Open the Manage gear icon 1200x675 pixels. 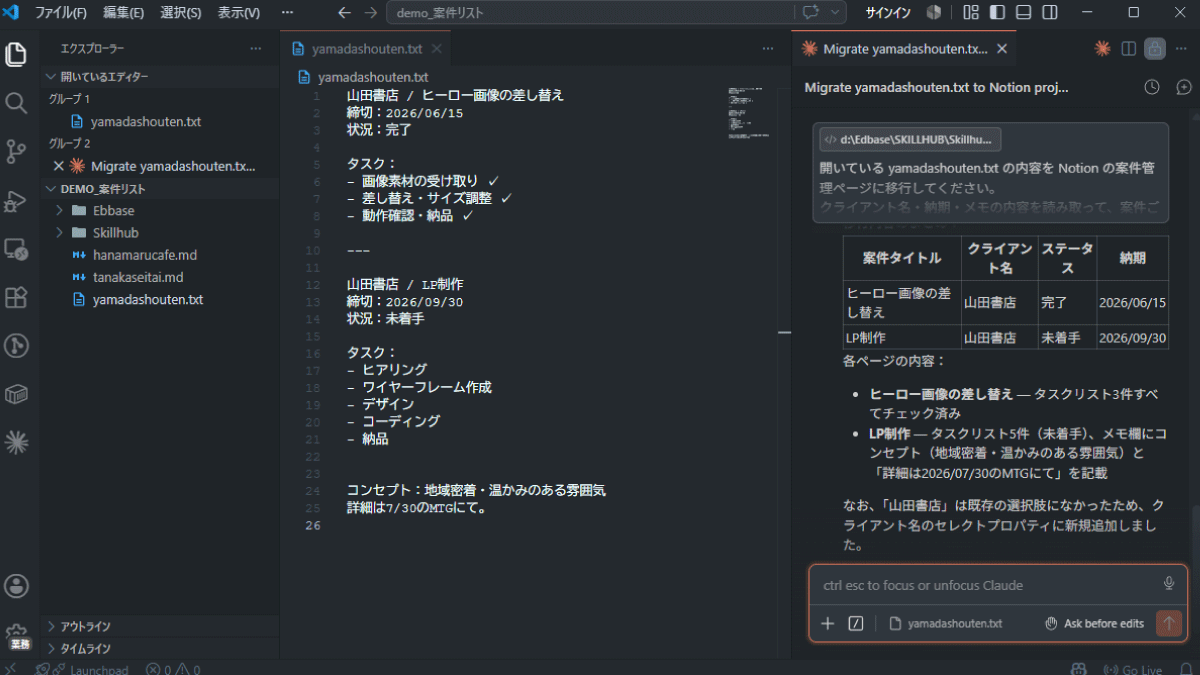(16, 634)
